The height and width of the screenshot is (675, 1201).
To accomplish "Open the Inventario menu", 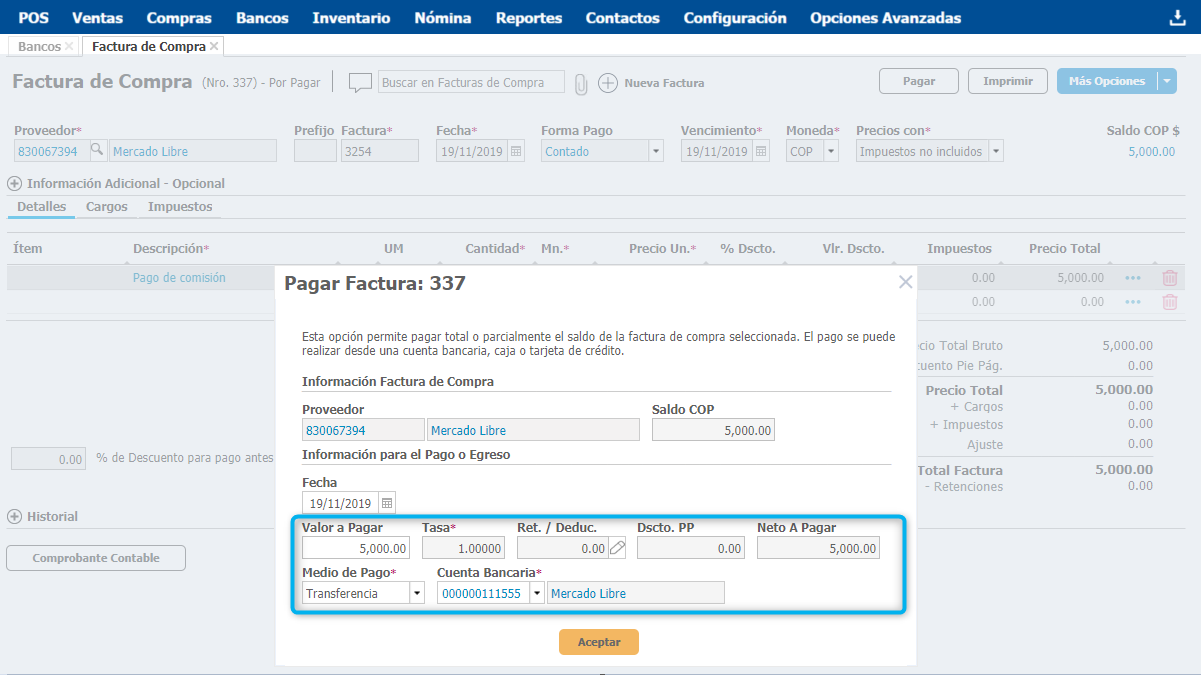I will tap(351, 18).
